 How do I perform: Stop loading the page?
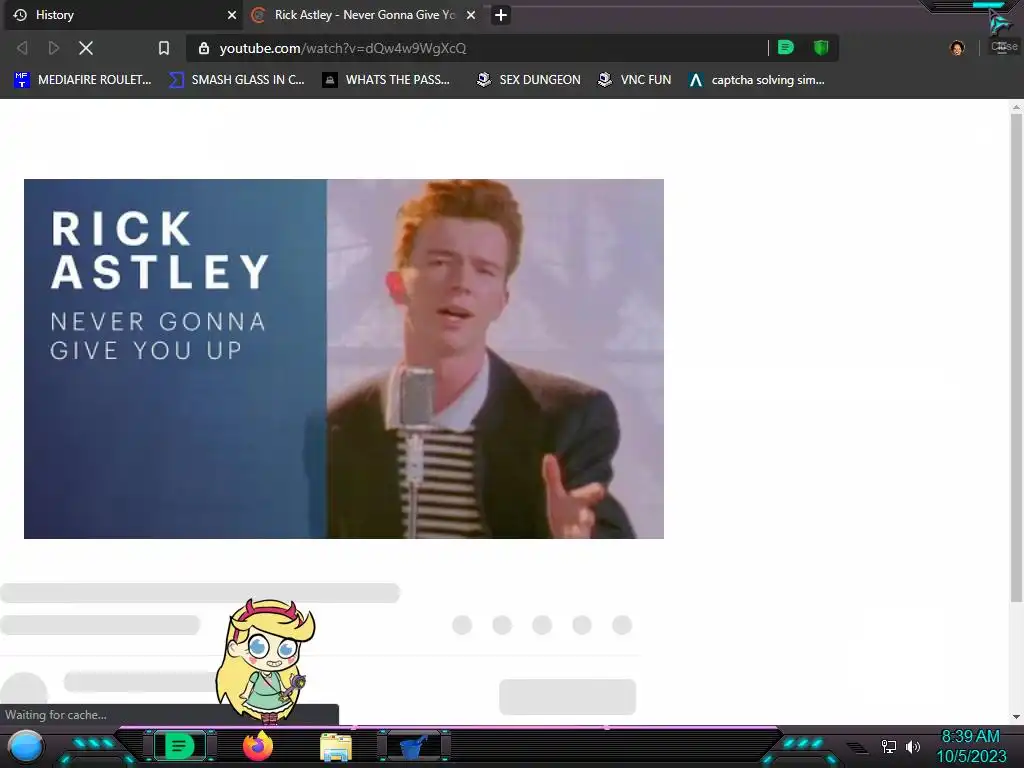pos(86,48)
